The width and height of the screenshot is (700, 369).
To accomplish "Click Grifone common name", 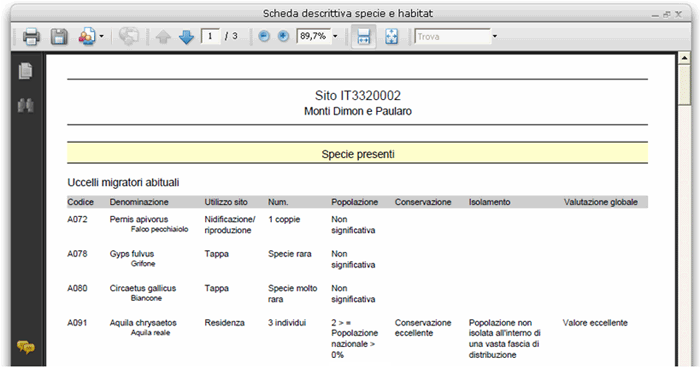I will (143, 264).
